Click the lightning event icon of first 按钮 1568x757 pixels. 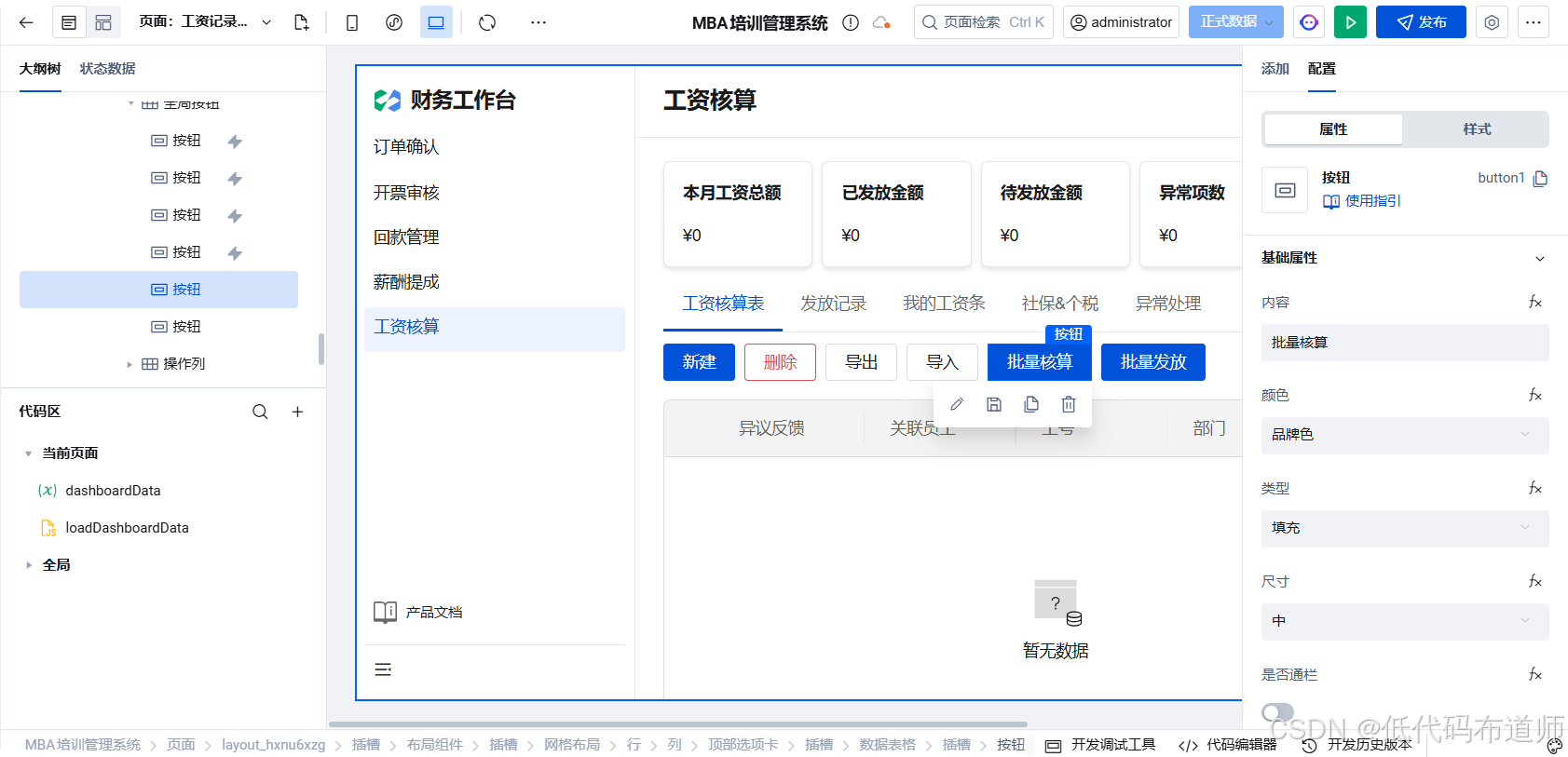(235, 142)
